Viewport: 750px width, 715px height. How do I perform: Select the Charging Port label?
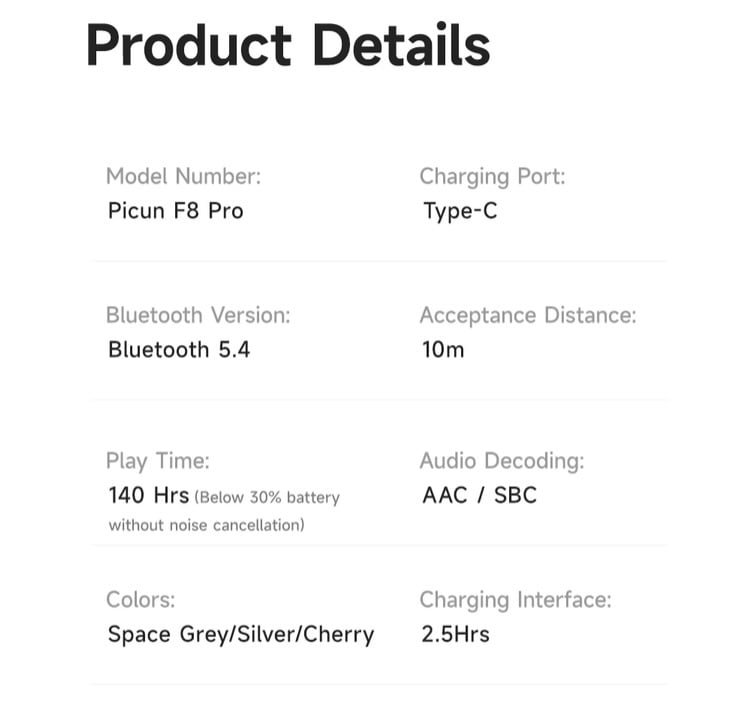coord(492,177)
